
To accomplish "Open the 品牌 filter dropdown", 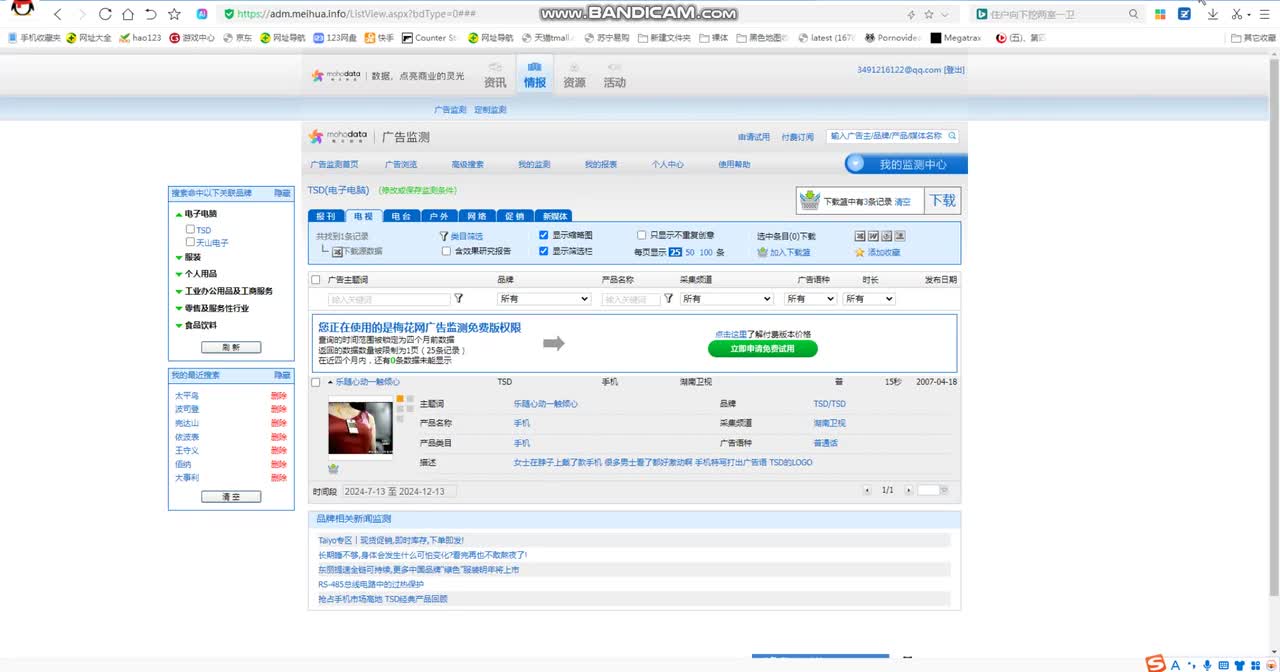I will (544, 298).
